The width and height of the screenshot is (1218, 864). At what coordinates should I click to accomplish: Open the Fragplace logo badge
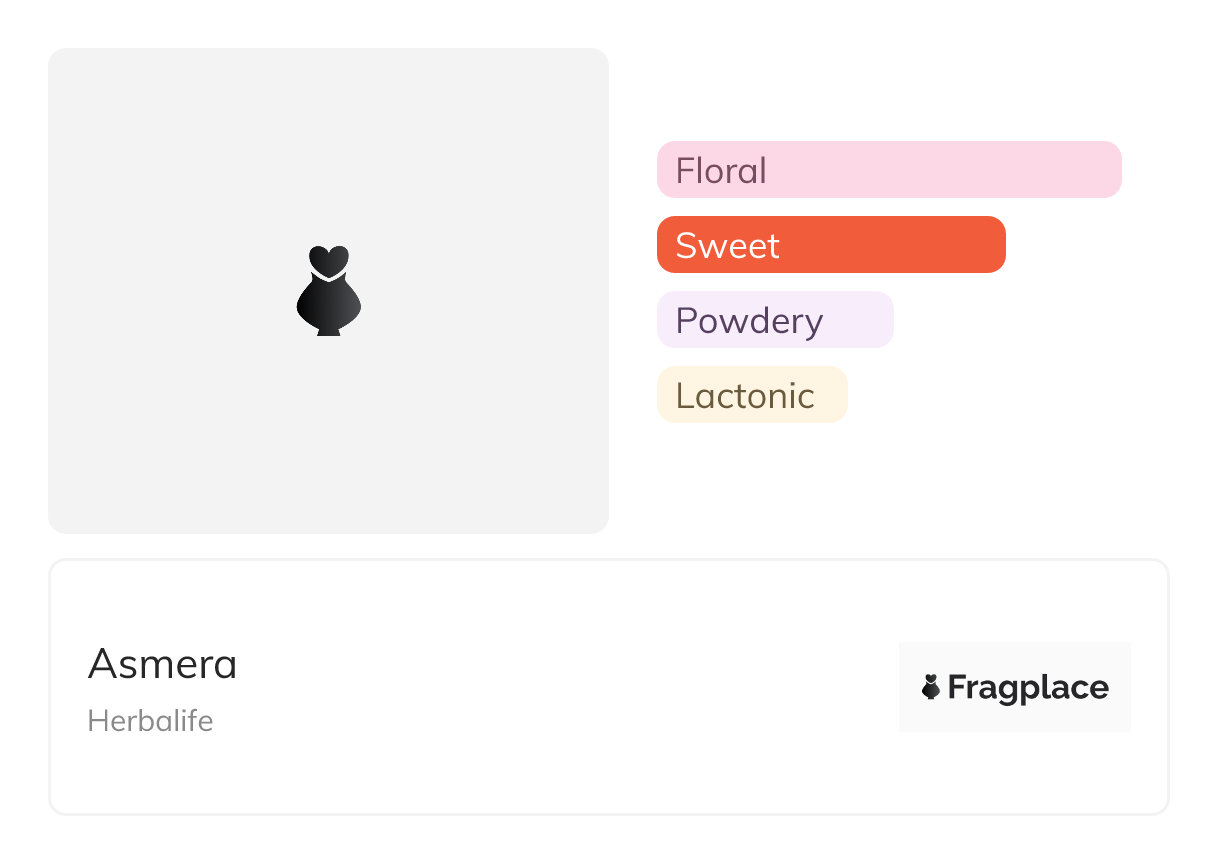click(1014, 687)
